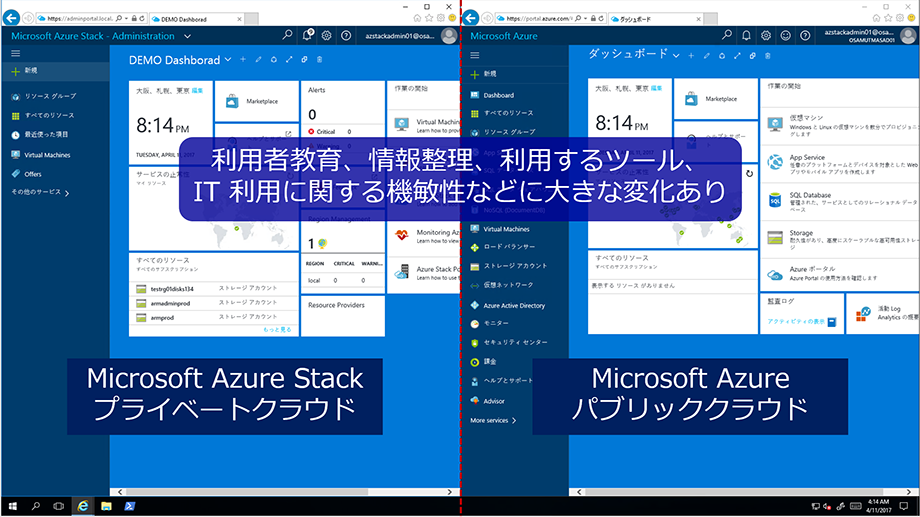Edit DEMO Dashboard with pencil icon
Image resolution: width=920 pixels, height=517 pixels.
coord(258,59)
